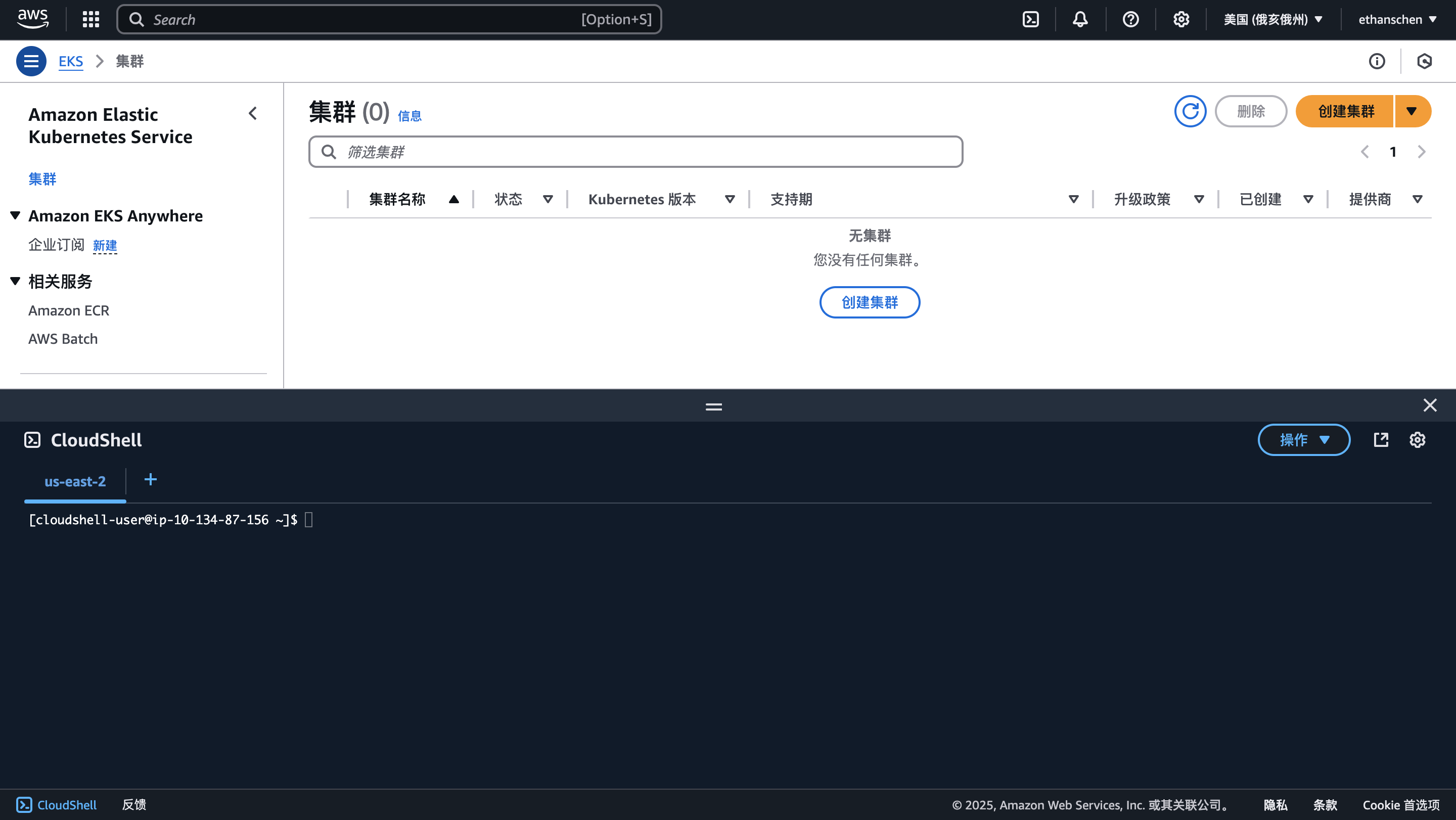This screenshot has width=1456, height=820.
Task: Select the us-east-2 terminal tab
Action: coord(75,481)
